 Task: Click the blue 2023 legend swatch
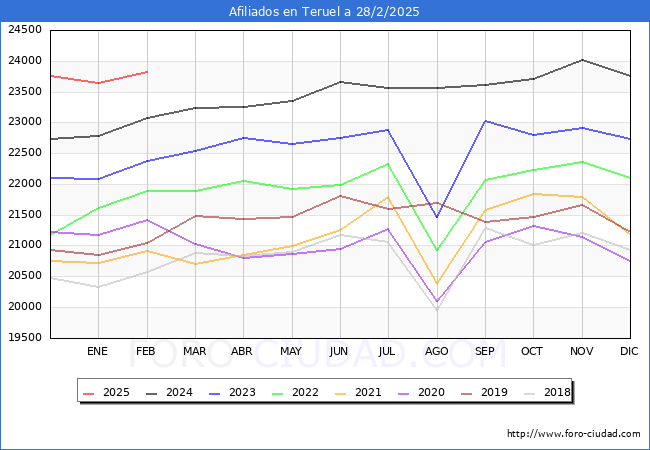click(215, 393)
